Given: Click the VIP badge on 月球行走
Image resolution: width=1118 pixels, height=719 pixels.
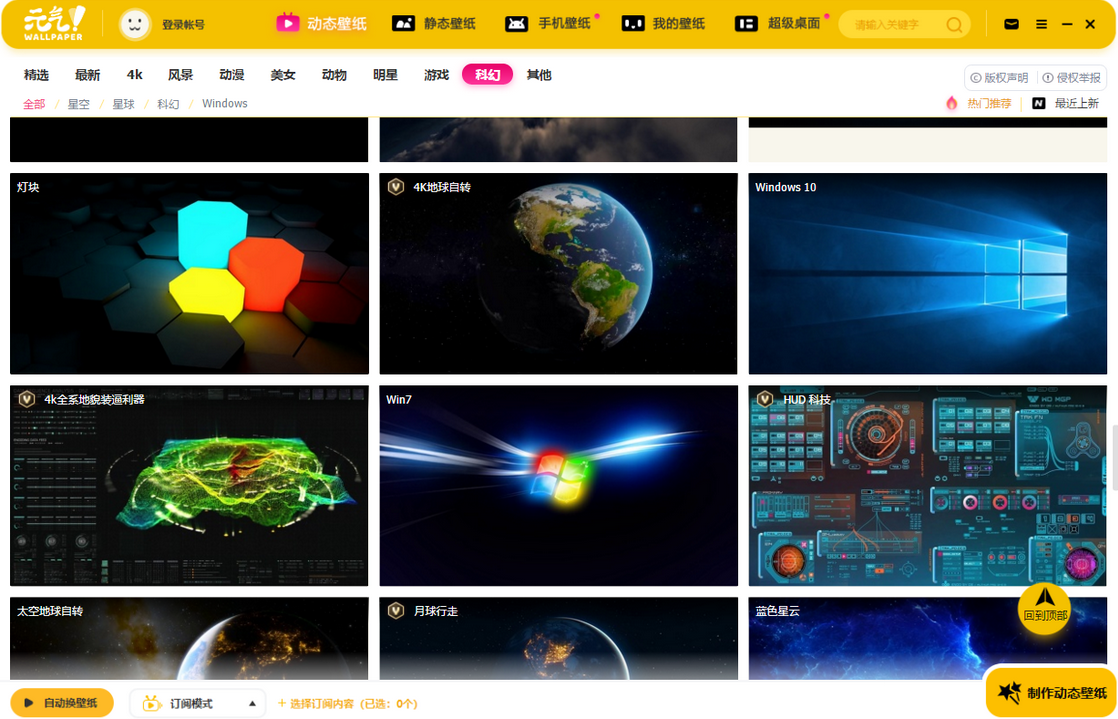Looking at the screenshot, I should click(396, 611).
